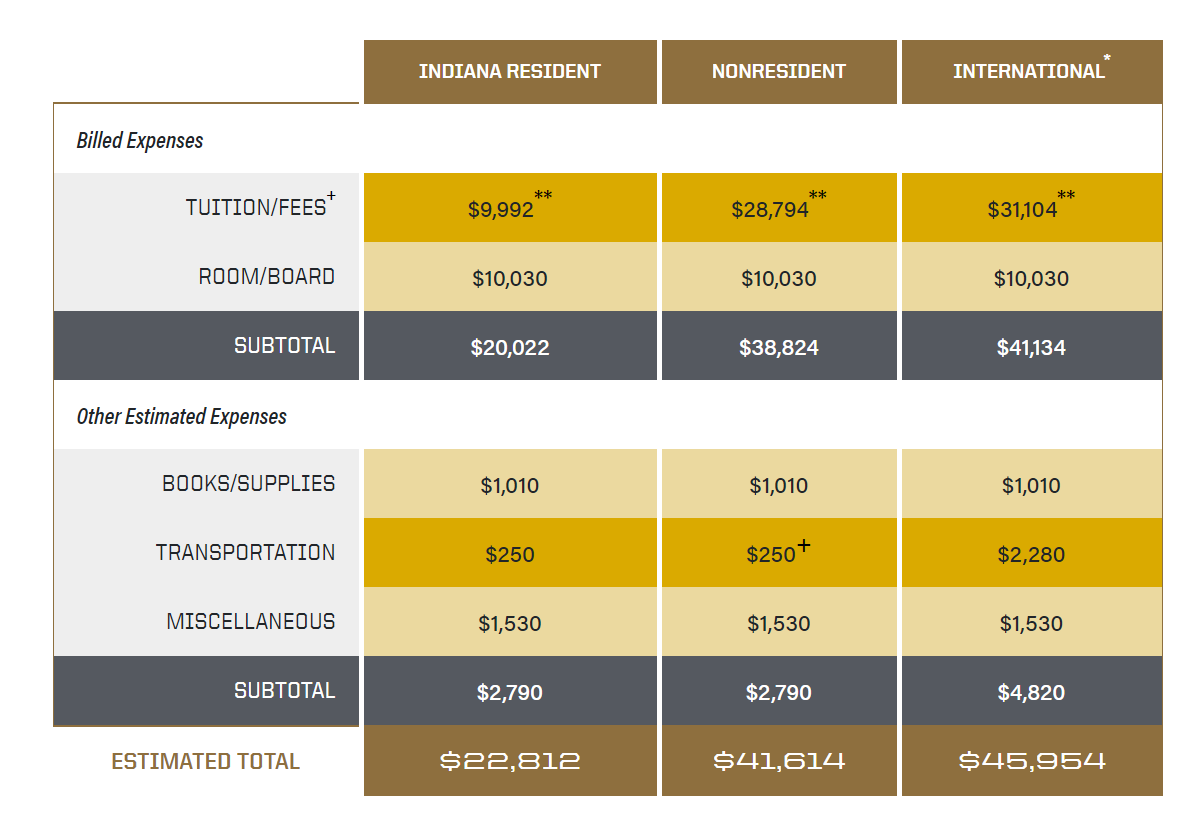
Task: Click the Indiana Resident column header
Action: tap(510, 71)
